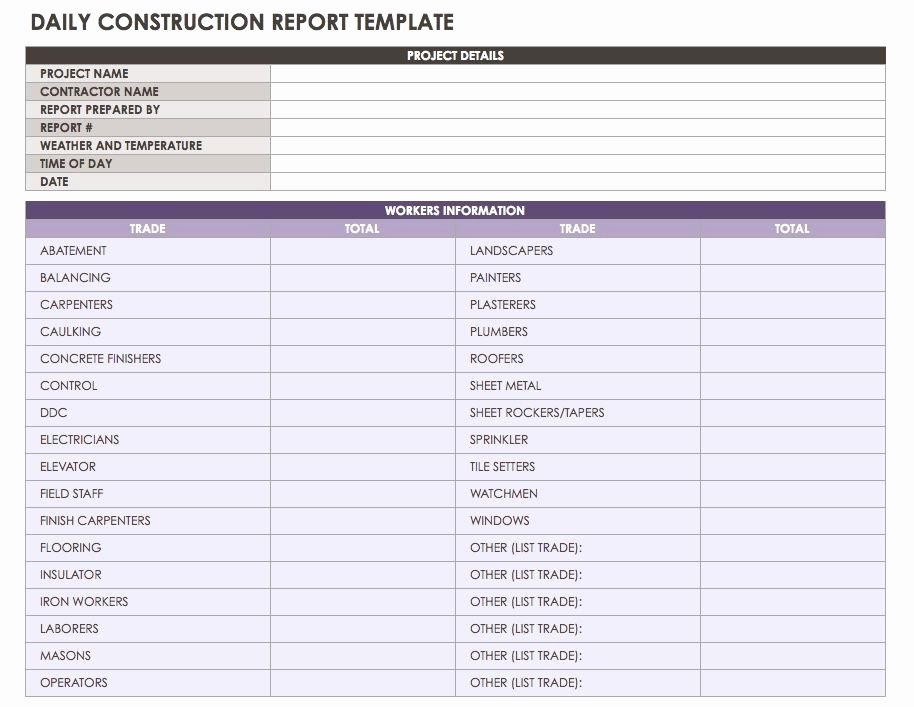Select the IRON WORKERS trade cell

(148, 602)
